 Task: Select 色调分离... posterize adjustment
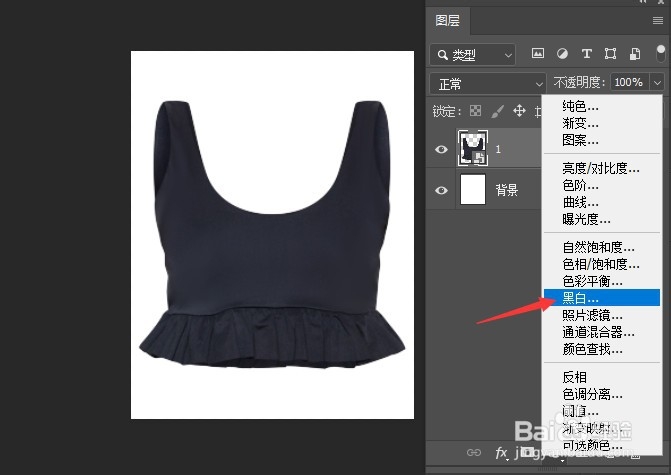click(602, 394)
